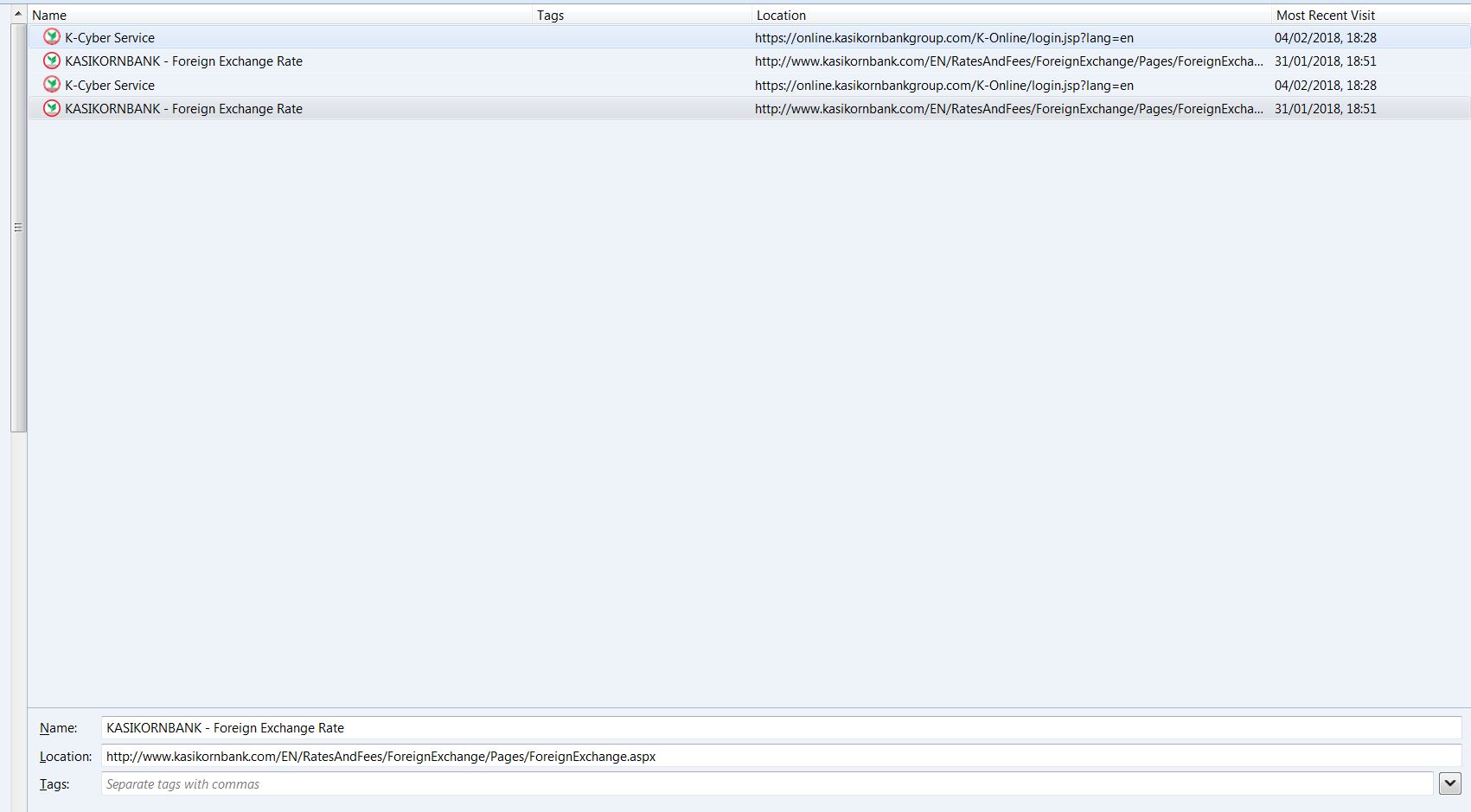The width and height of the screenshot is (1471, 812).
Task: Click the Tags: label in the details pane
Action: 54,784
